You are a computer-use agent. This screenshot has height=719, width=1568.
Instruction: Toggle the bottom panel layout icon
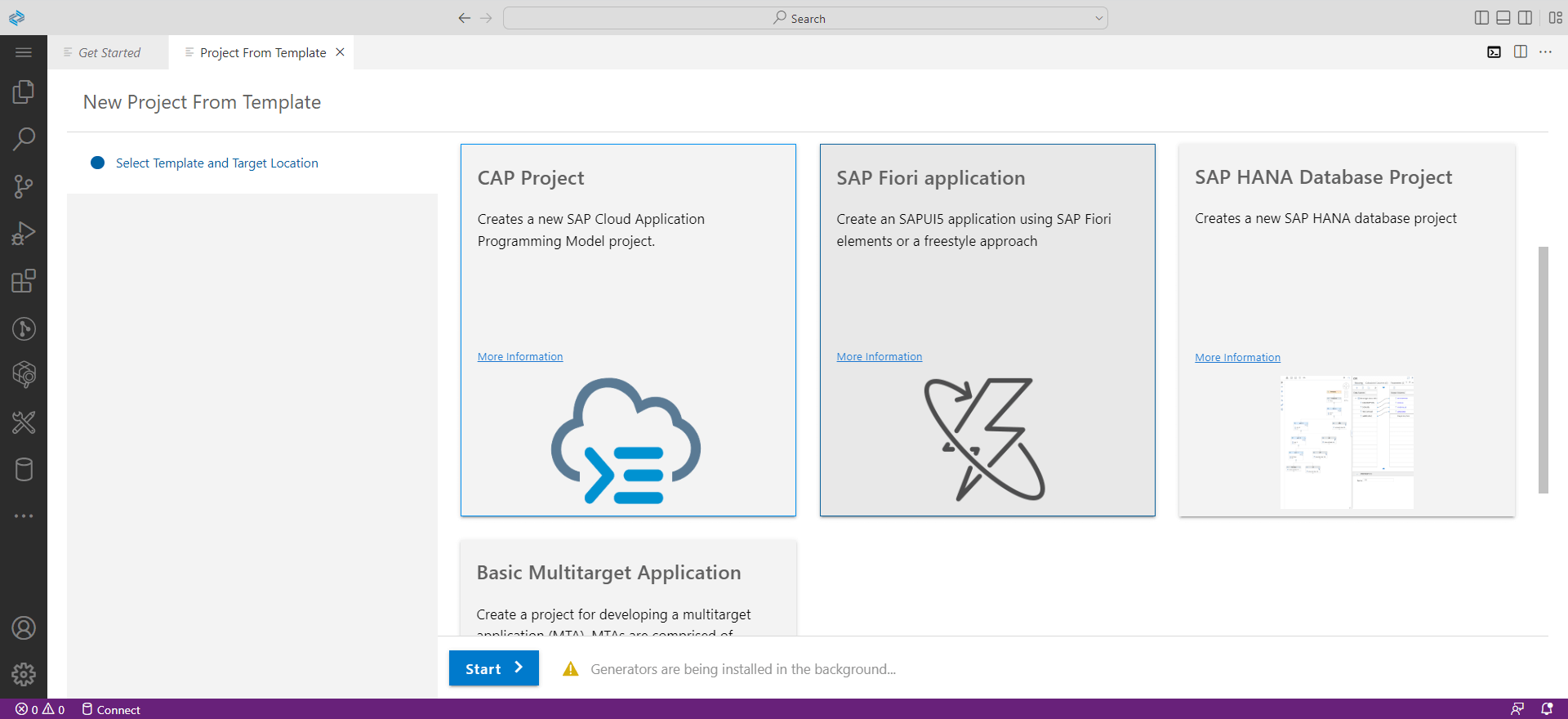coord(1503,18)
